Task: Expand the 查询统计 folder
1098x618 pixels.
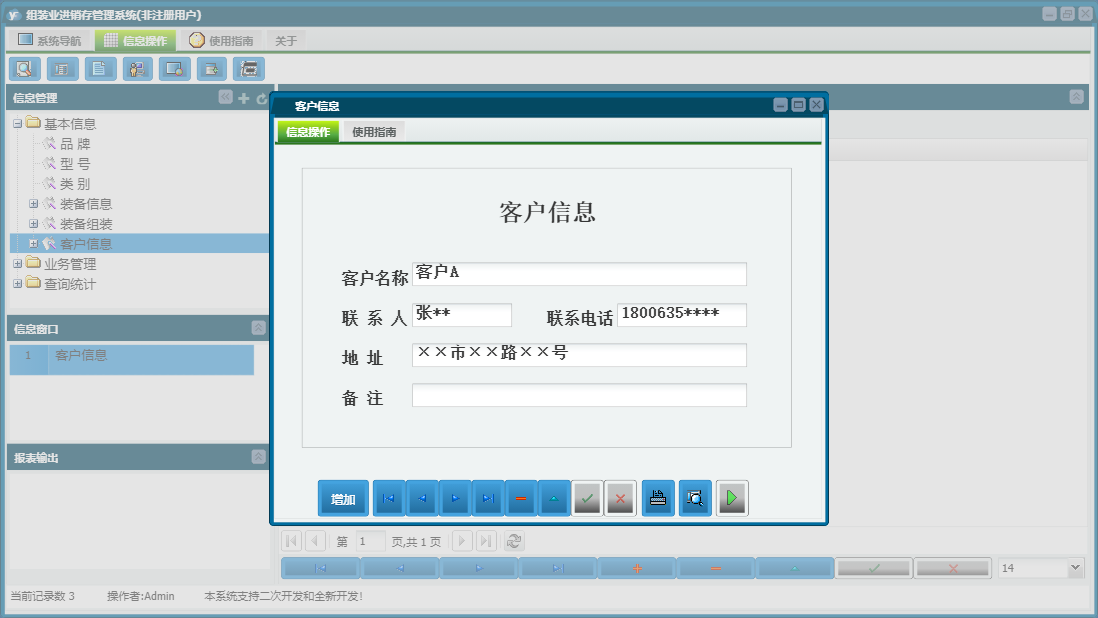Action: [18, 284]
